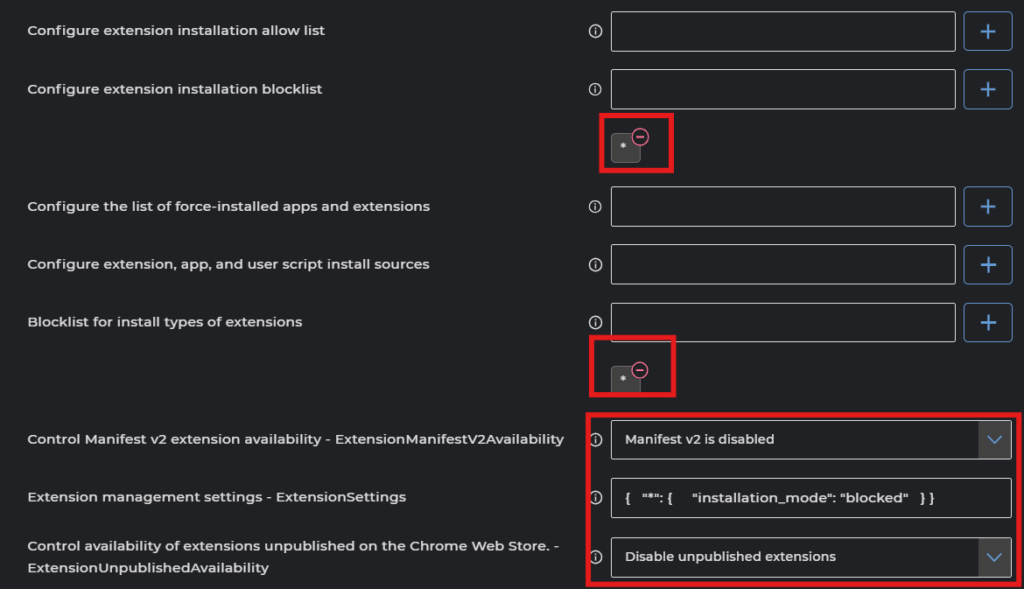This screenshot has height=589, width=1024.
Task: Open info for force-installed apps setting
Action: click(x=596, y=207)
